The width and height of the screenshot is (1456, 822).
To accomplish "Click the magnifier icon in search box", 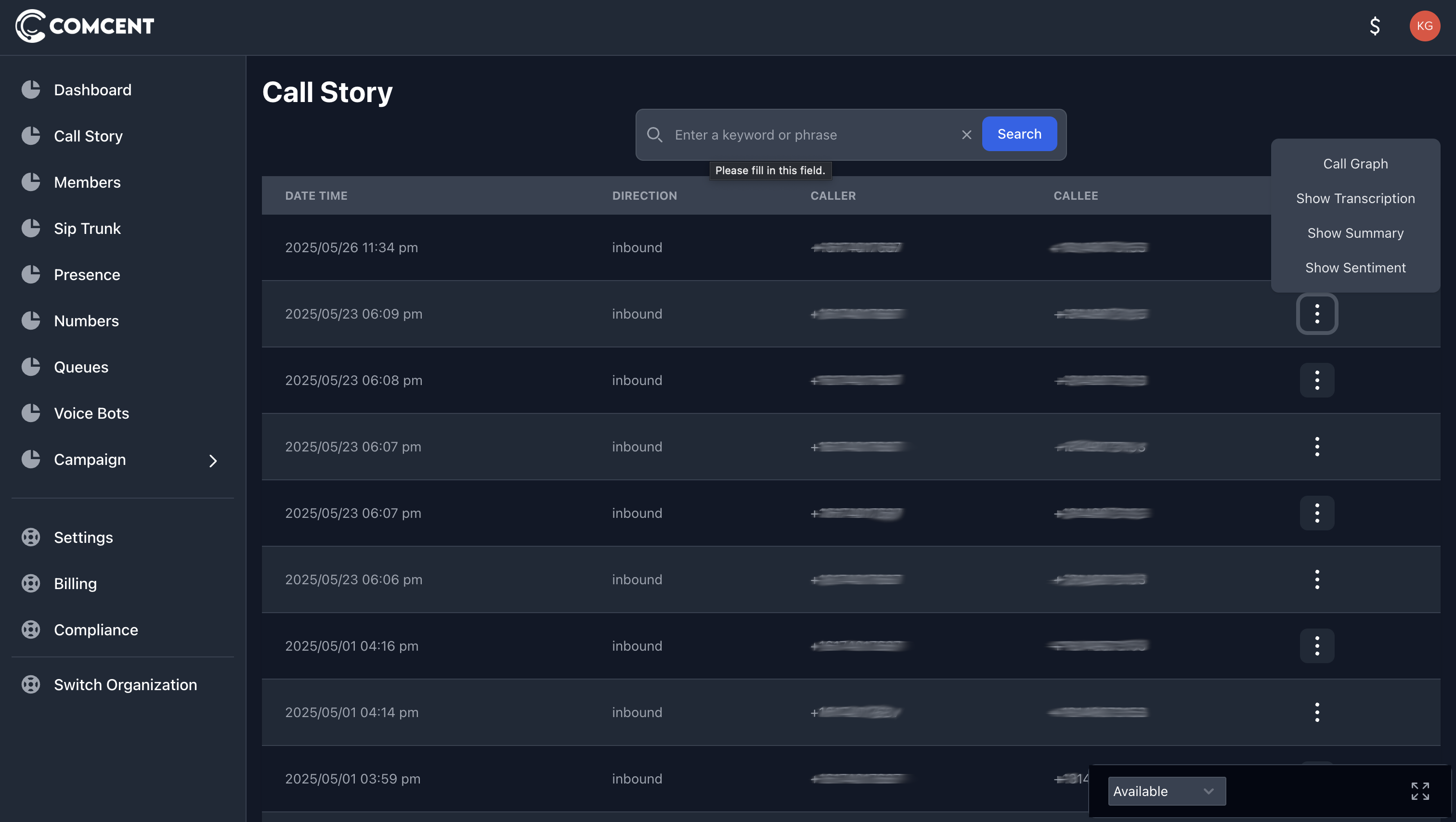I will coord(654,134).
